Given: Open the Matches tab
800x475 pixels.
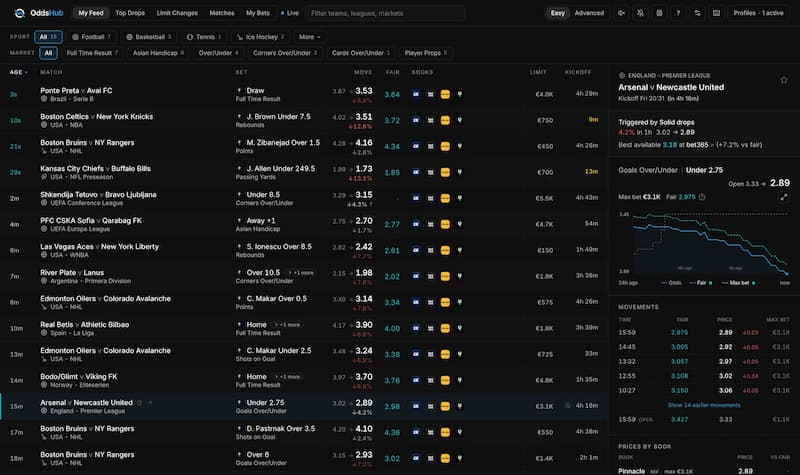Looking at the screenshot, I should coord(222,13).
